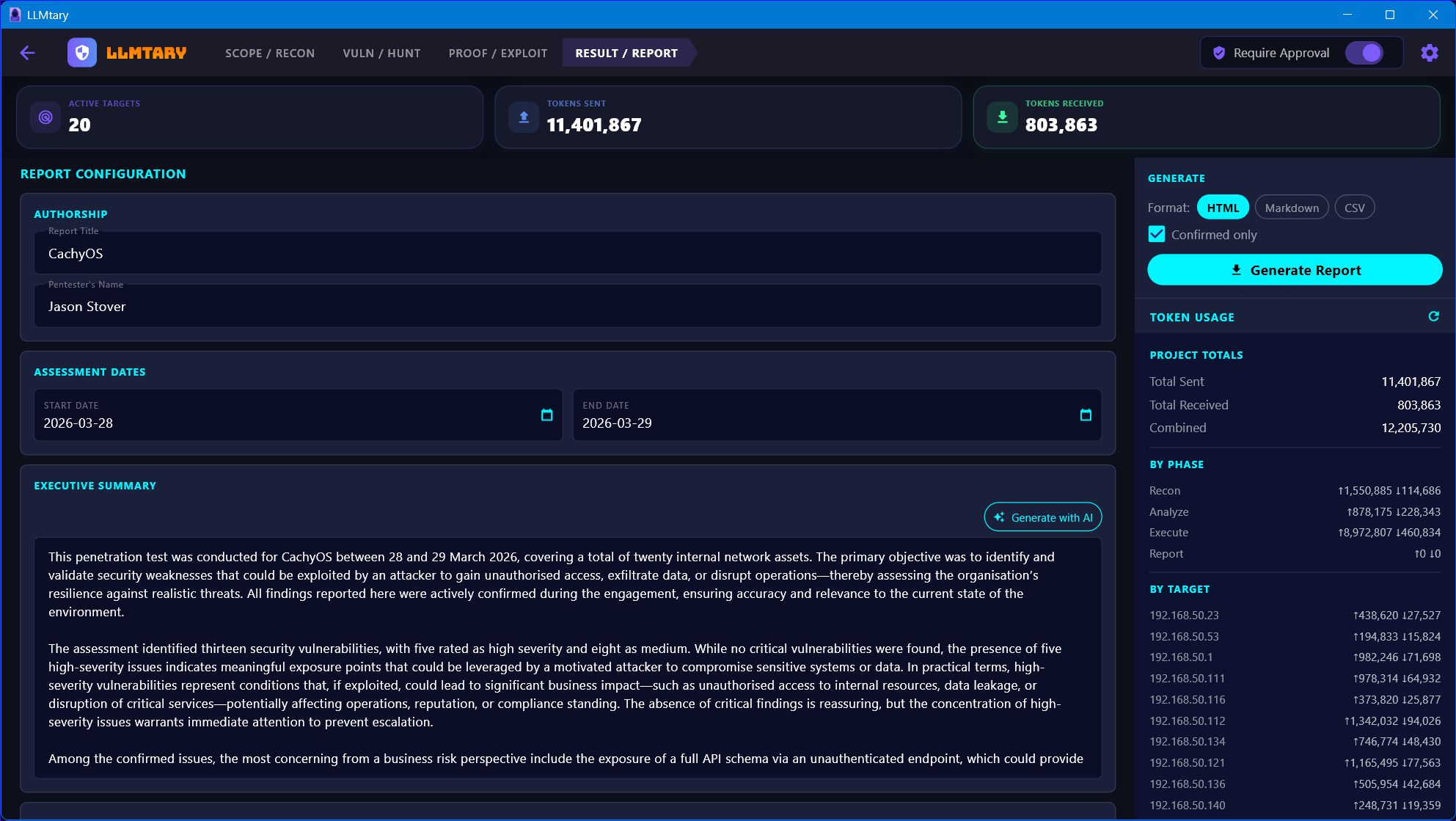Viewport: 1456px width, 821px height.
Task: Click the Tokens Sent upload icon
Action: click(524, 117)
